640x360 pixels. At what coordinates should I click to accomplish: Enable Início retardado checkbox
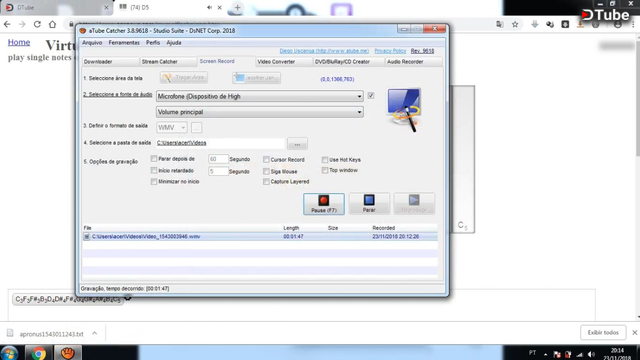(154, 170)
